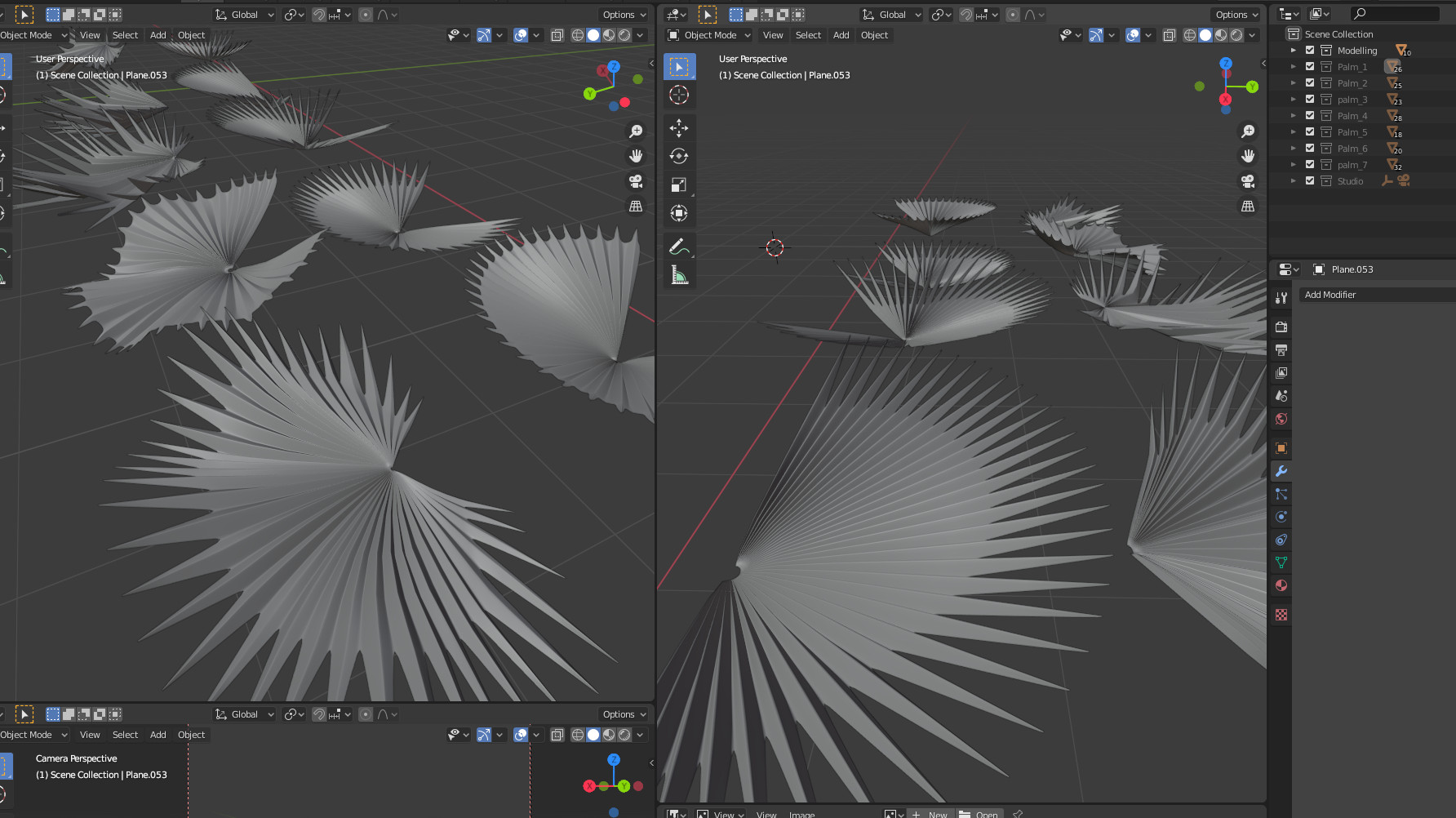Toggle the Palm_4 collection checkbox
The width and height of the screenshot is (1456, 818).
tap(1310, 116)
